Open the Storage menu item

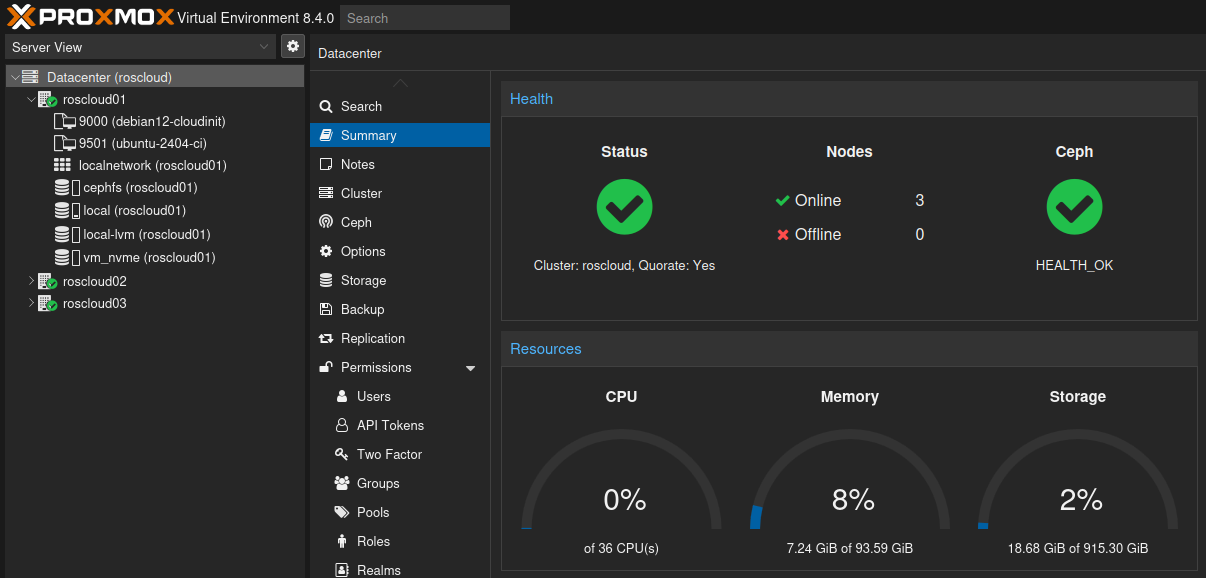[400, 280]
